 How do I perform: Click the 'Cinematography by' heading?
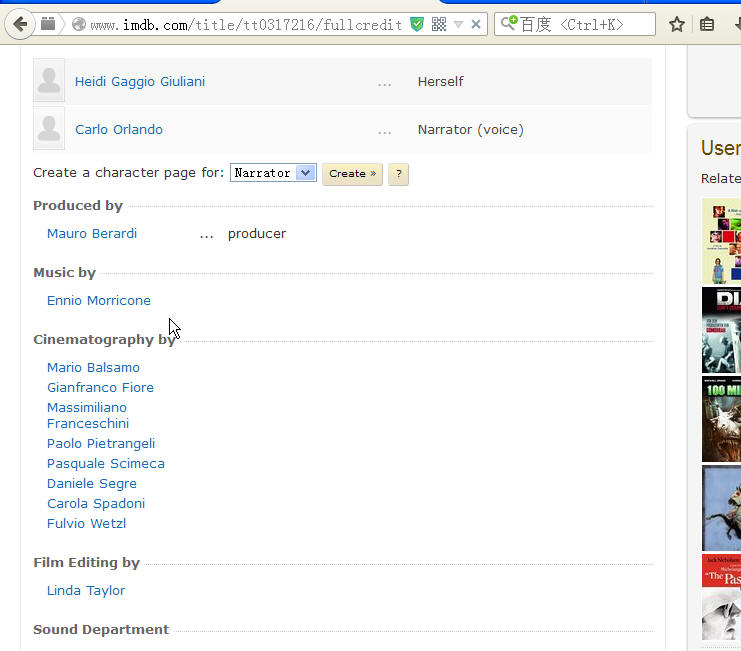pos(104,340)
